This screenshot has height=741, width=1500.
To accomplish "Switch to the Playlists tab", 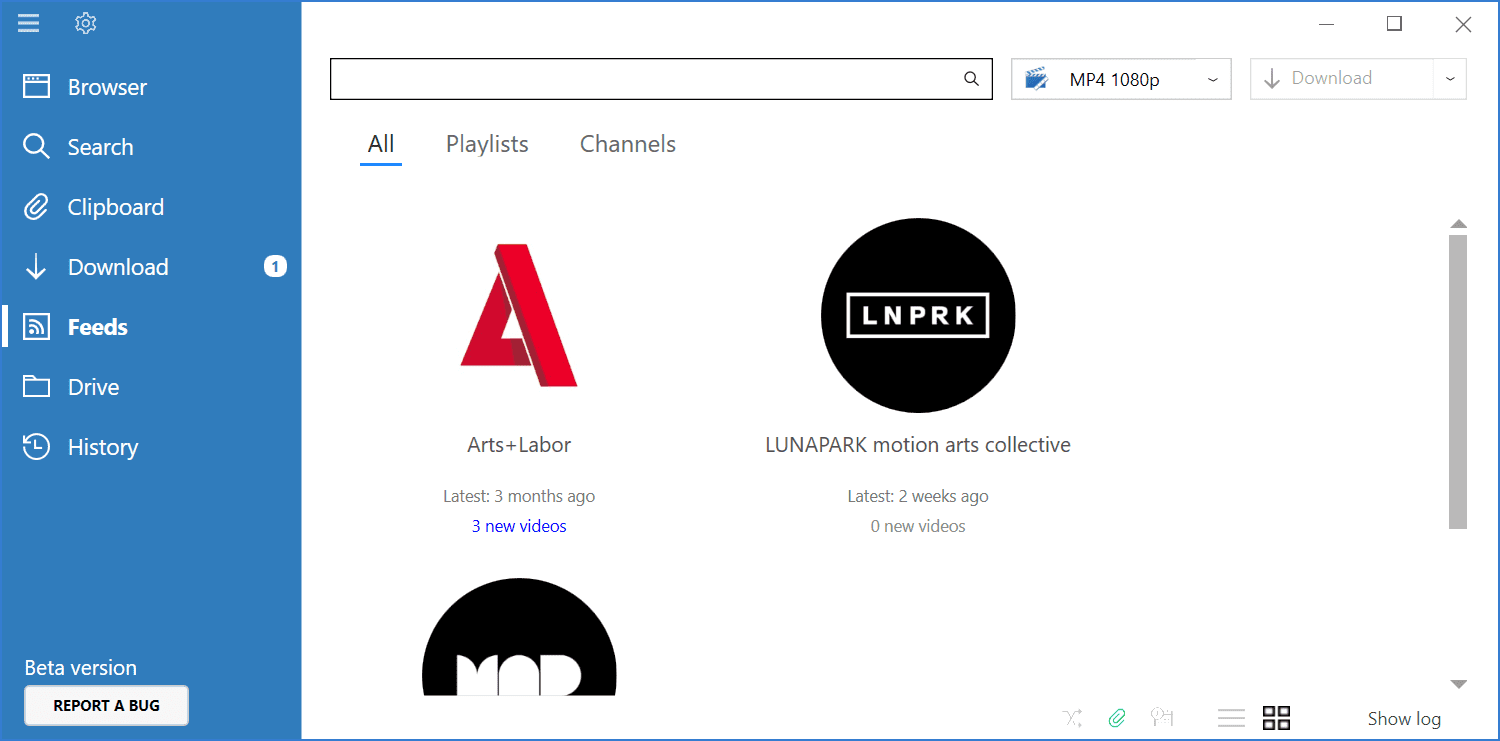I will click(487, 144).
